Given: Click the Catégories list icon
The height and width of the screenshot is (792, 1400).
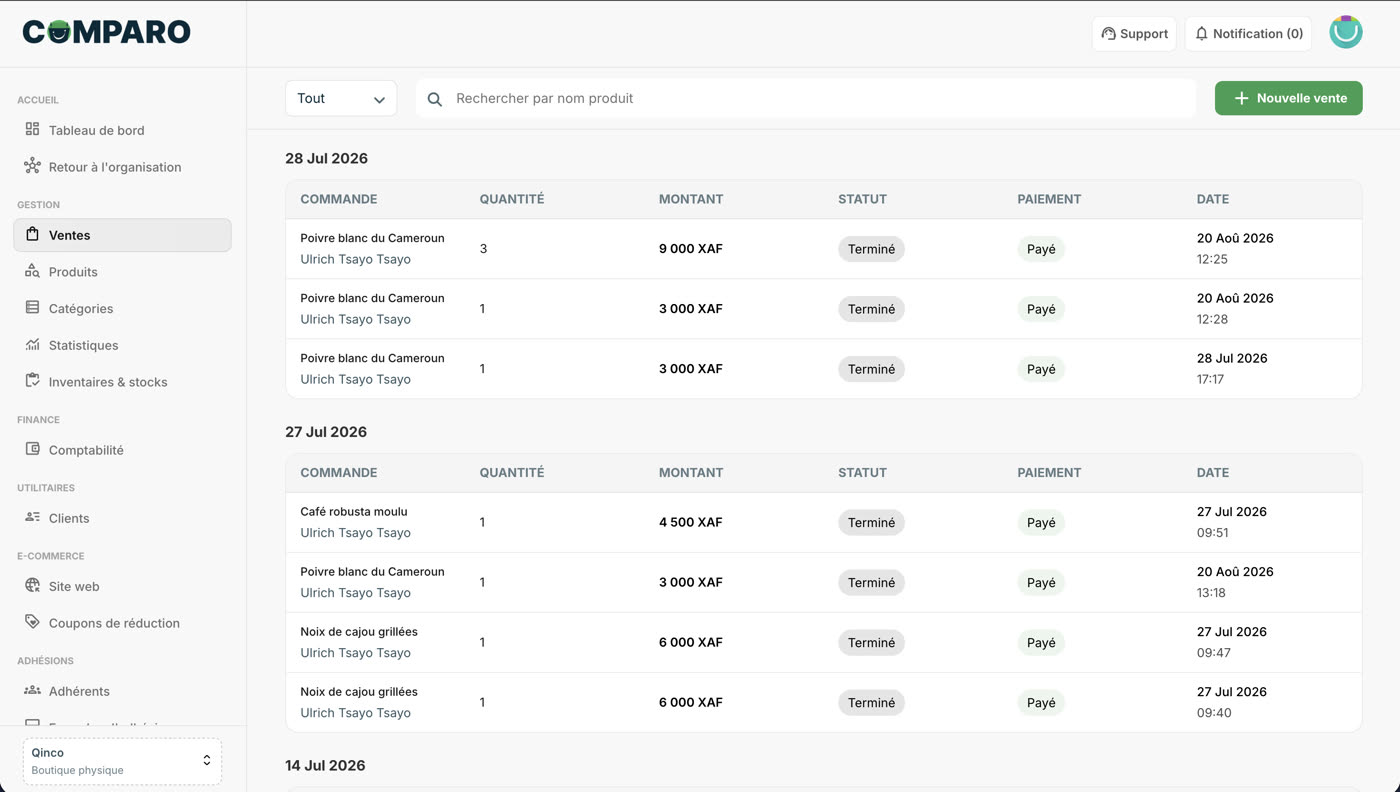Looking at the screenshot, I should click(x=32, y=308).
